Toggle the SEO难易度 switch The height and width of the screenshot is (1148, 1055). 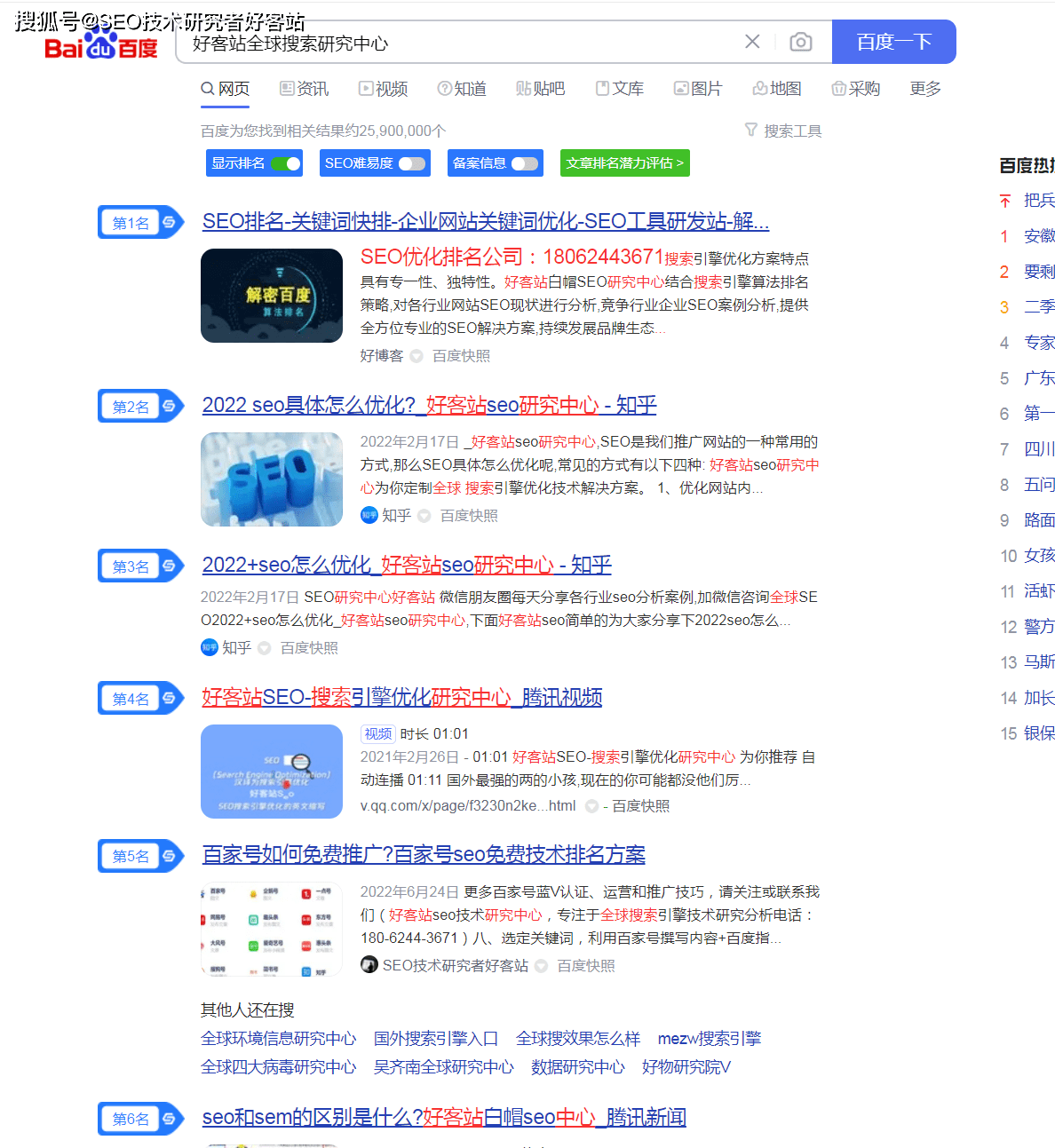coord(412,163)
